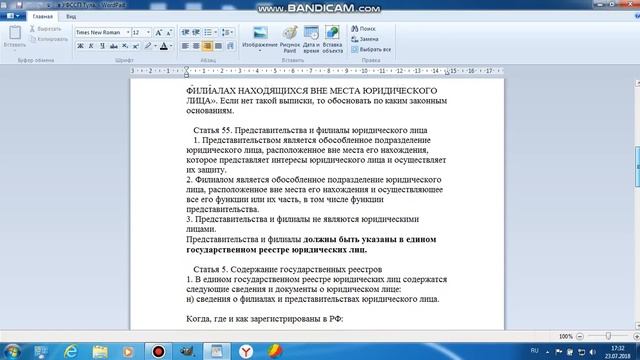Open Windows Explorer folder on taskbar
The width and height of the screenshot is (640, 360).
pyautogui.click(x=100, y=351)
